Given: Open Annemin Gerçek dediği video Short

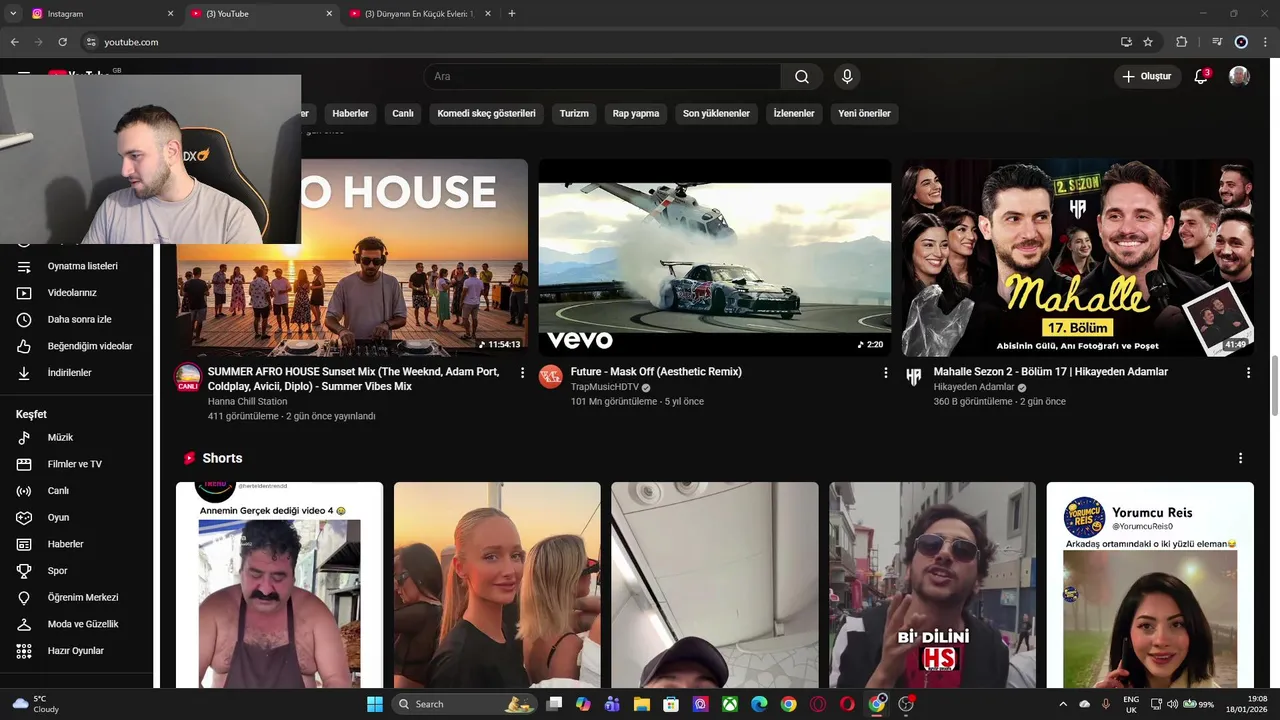Looking at the screenshot, I should click(279, 585).
